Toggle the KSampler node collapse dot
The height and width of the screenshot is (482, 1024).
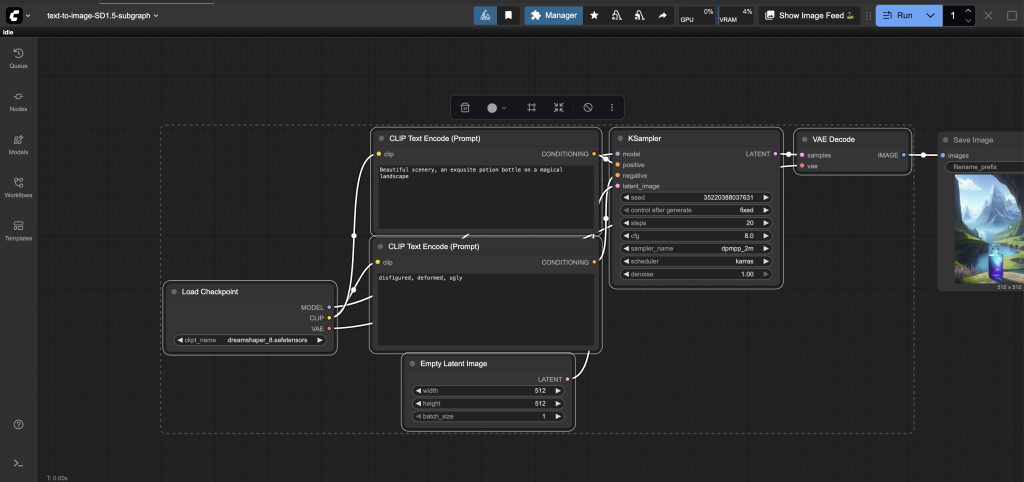(x=620, y=139)
